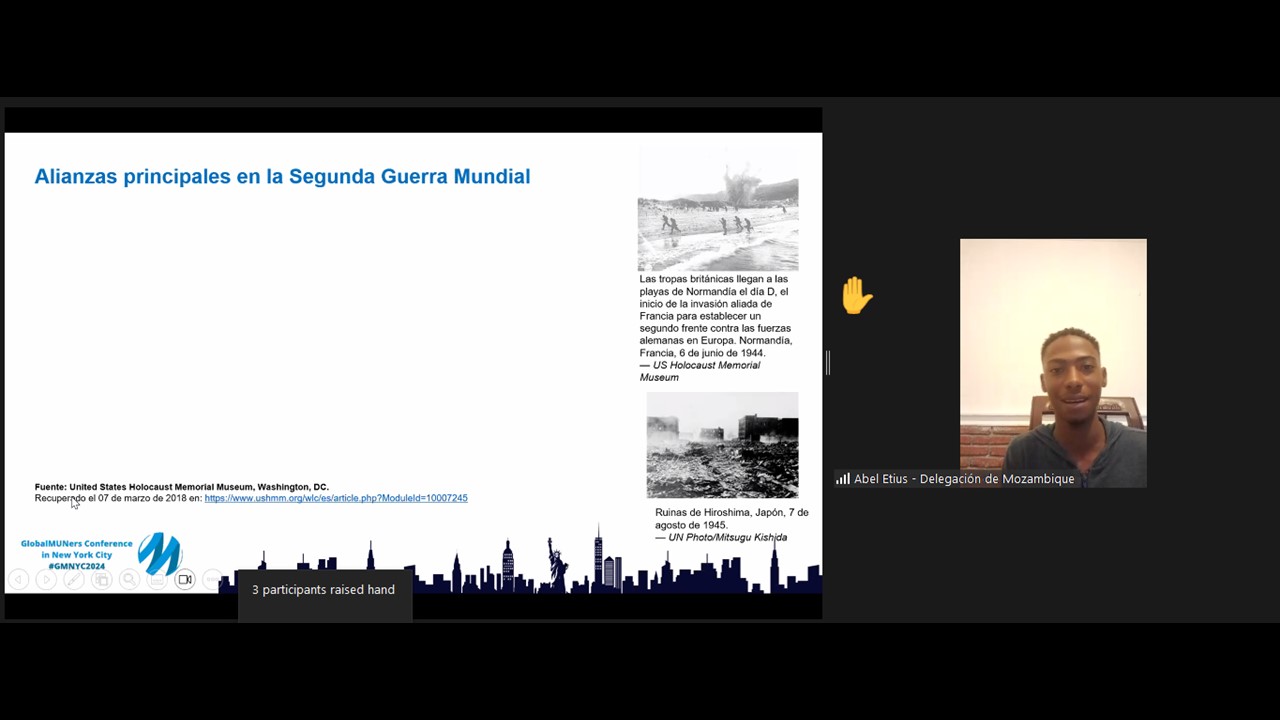
Task: Go to previous slide arrow button
Action: pyautogui.click(x=18, y=579)
